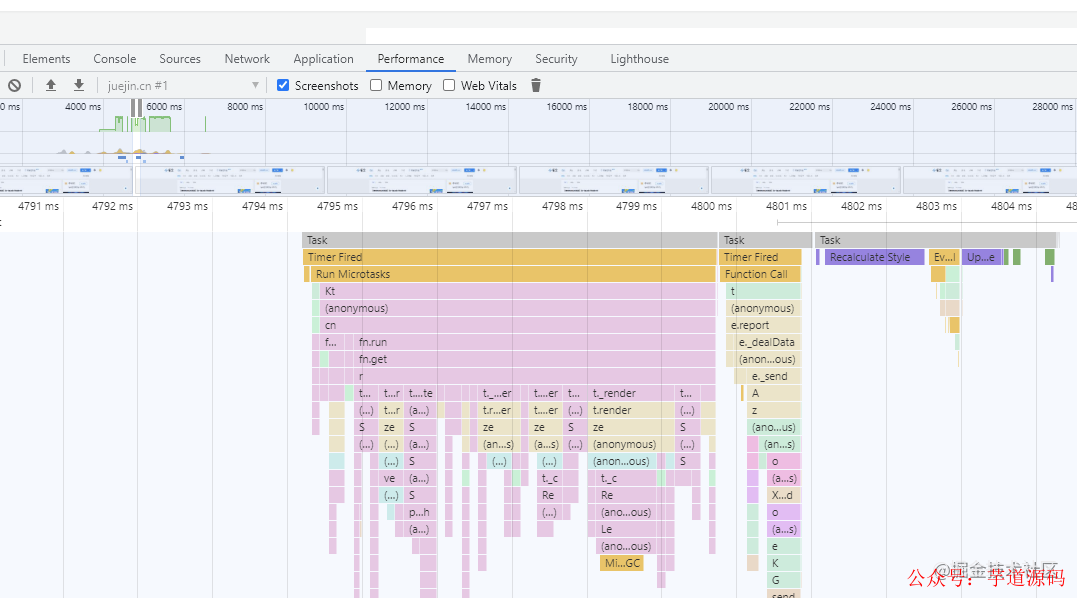Screen dimensions: 1077x598
Task: Enable the Memory checkbox
Action: click(376, 85)
